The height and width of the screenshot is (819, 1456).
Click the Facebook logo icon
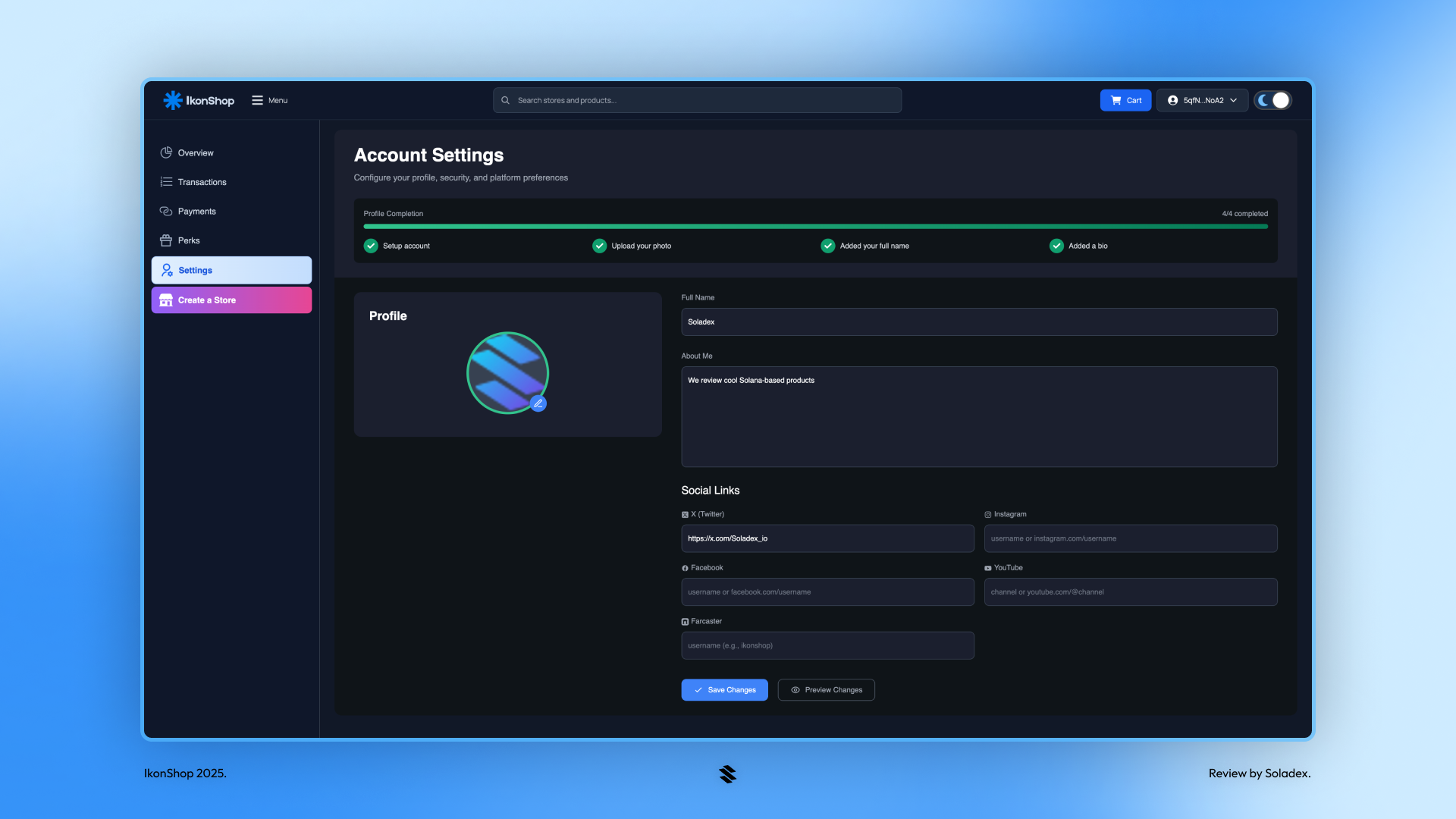point(685,568)
